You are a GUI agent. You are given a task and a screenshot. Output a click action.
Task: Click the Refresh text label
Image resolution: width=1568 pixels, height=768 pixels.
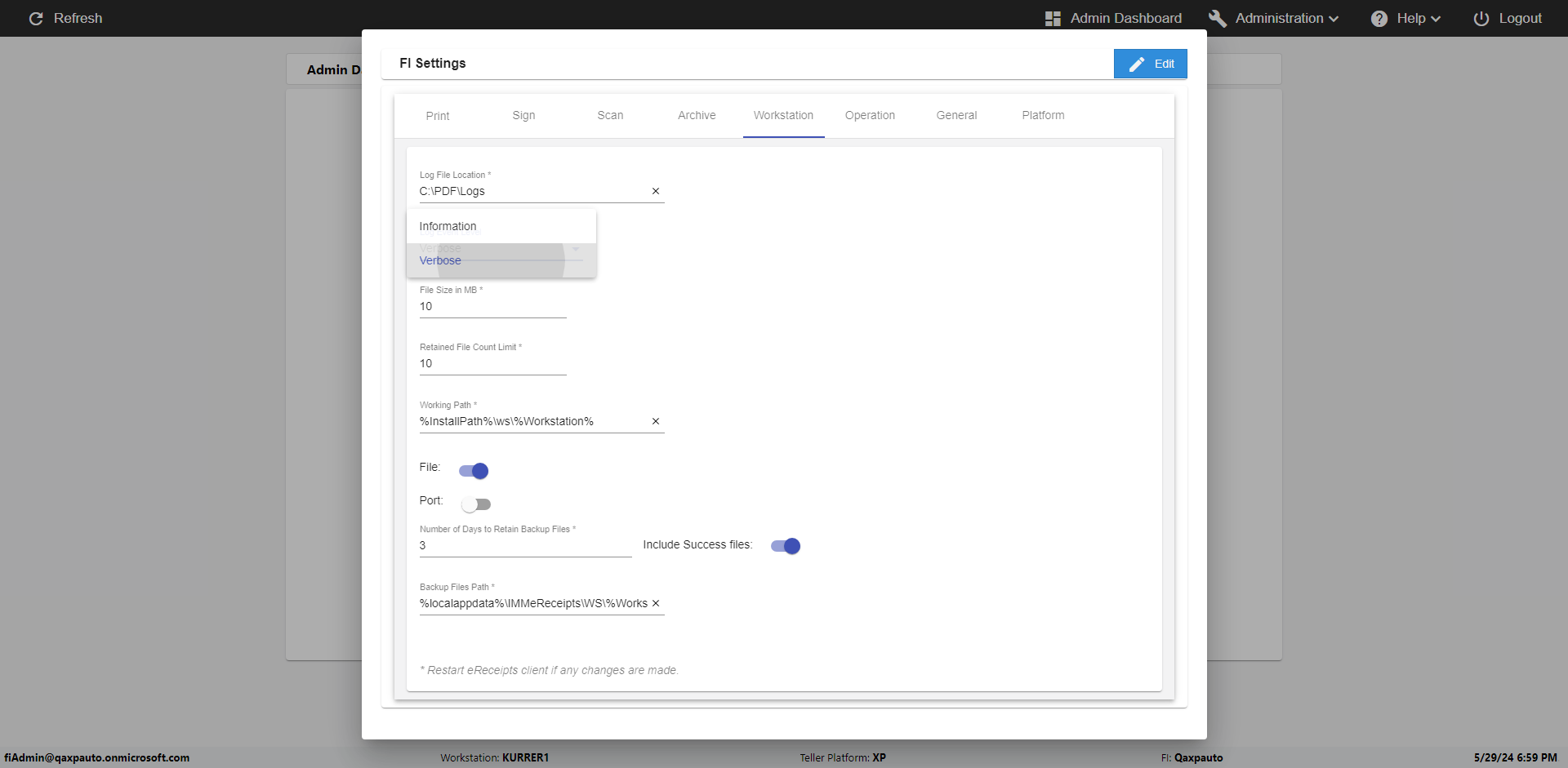point(78,19)
